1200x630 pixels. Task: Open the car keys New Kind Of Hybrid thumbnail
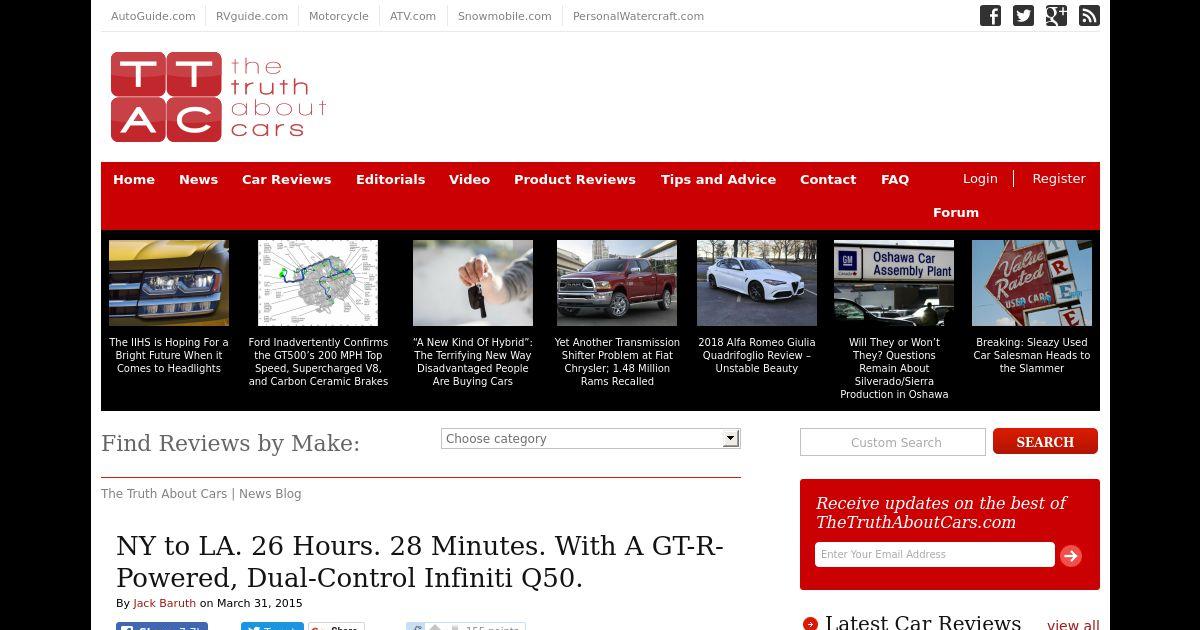point(473,283)
